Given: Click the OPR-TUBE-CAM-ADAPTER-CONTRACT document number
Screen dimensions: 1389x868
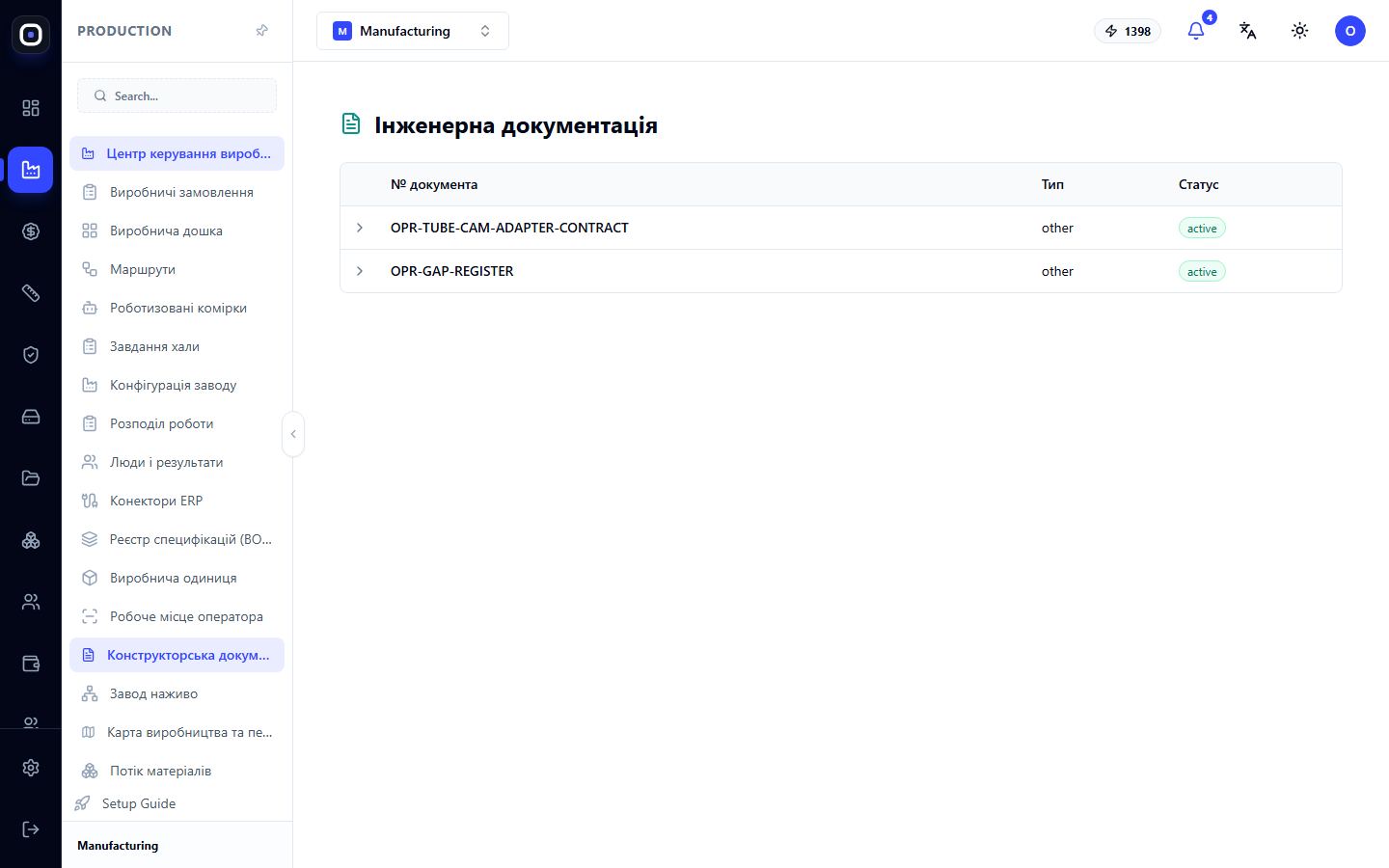Looking at the screenshot, I should [x=509, y=228].
